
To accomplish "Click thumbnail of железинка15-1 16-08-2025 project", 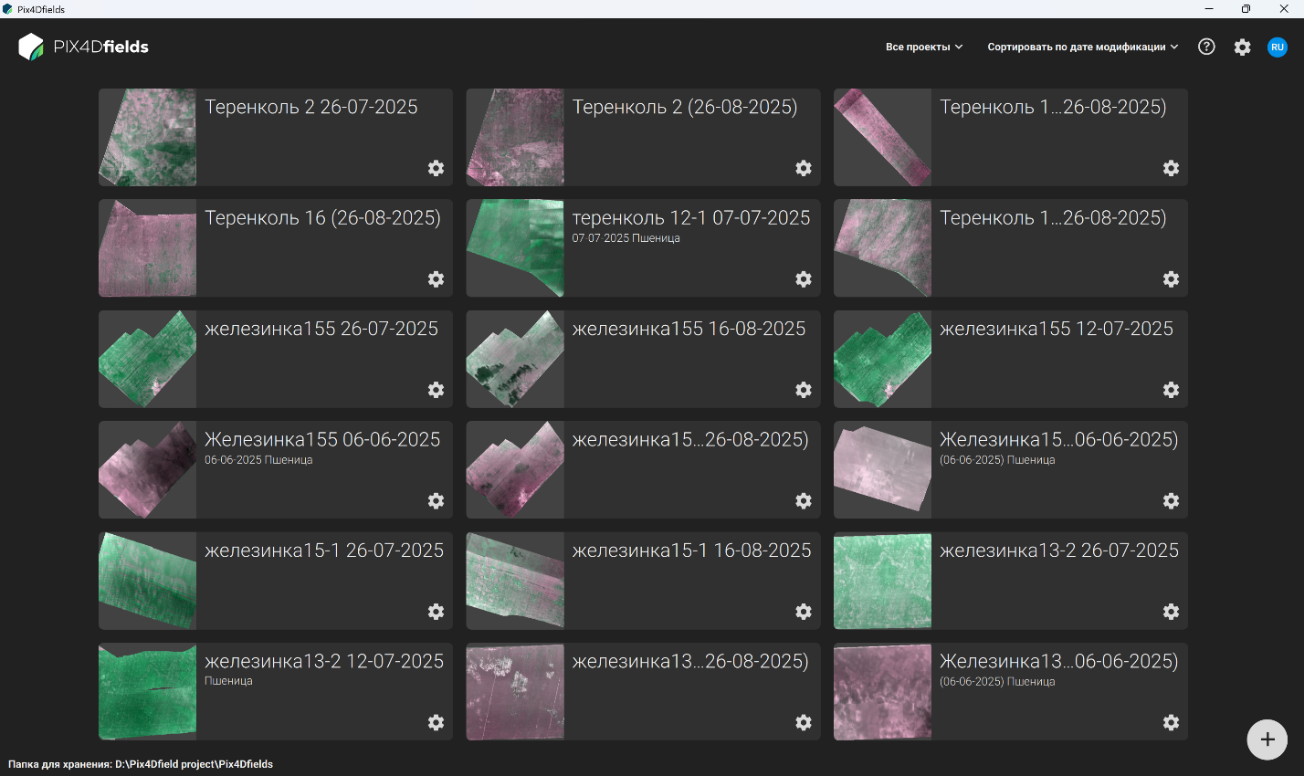I will 515,581.
